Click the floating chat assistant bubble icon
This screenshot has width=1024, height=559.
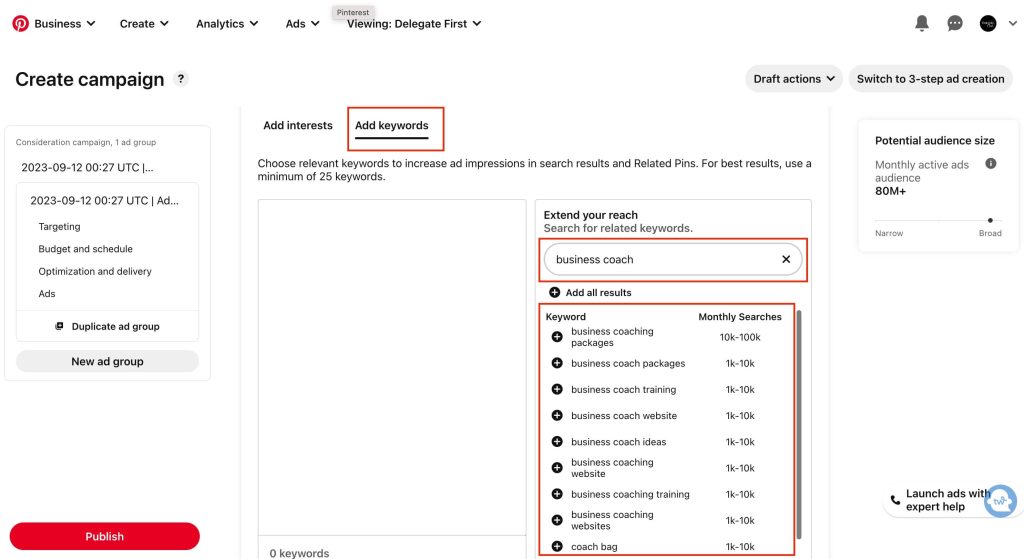(1000, 502)
